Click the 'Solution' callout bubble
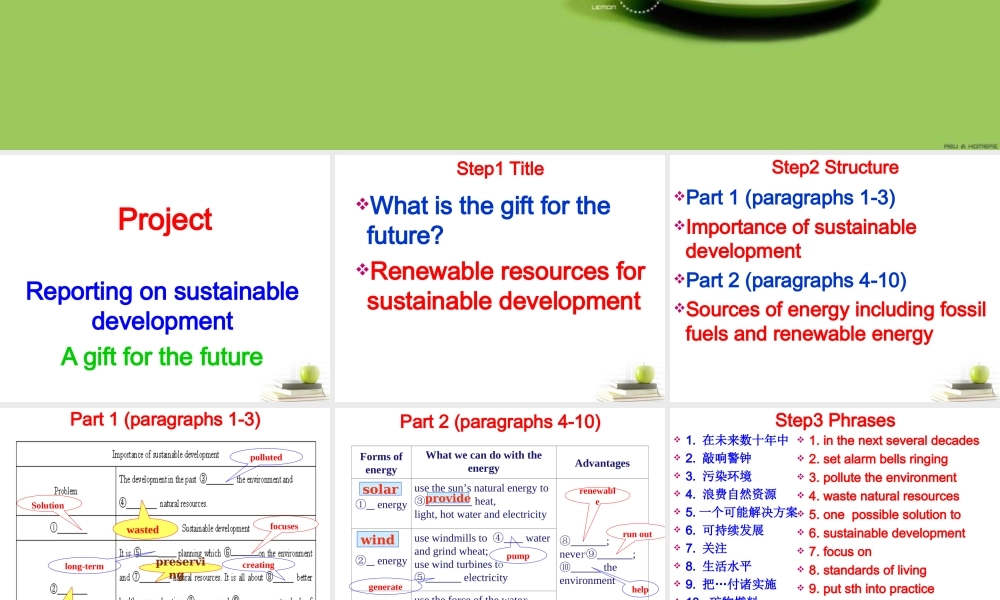 48,504
